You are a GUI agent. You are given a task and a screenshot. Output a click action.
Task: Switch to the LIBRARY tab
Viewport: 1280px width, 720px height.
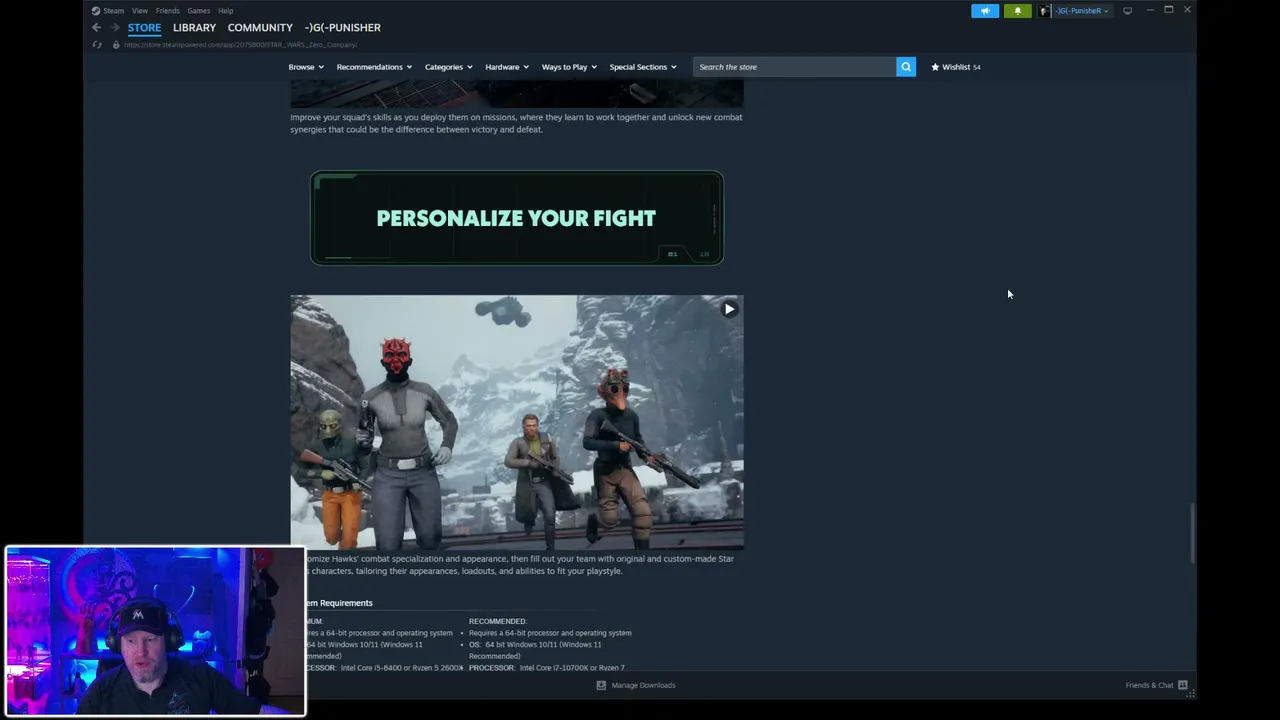[x=194, y=28]
